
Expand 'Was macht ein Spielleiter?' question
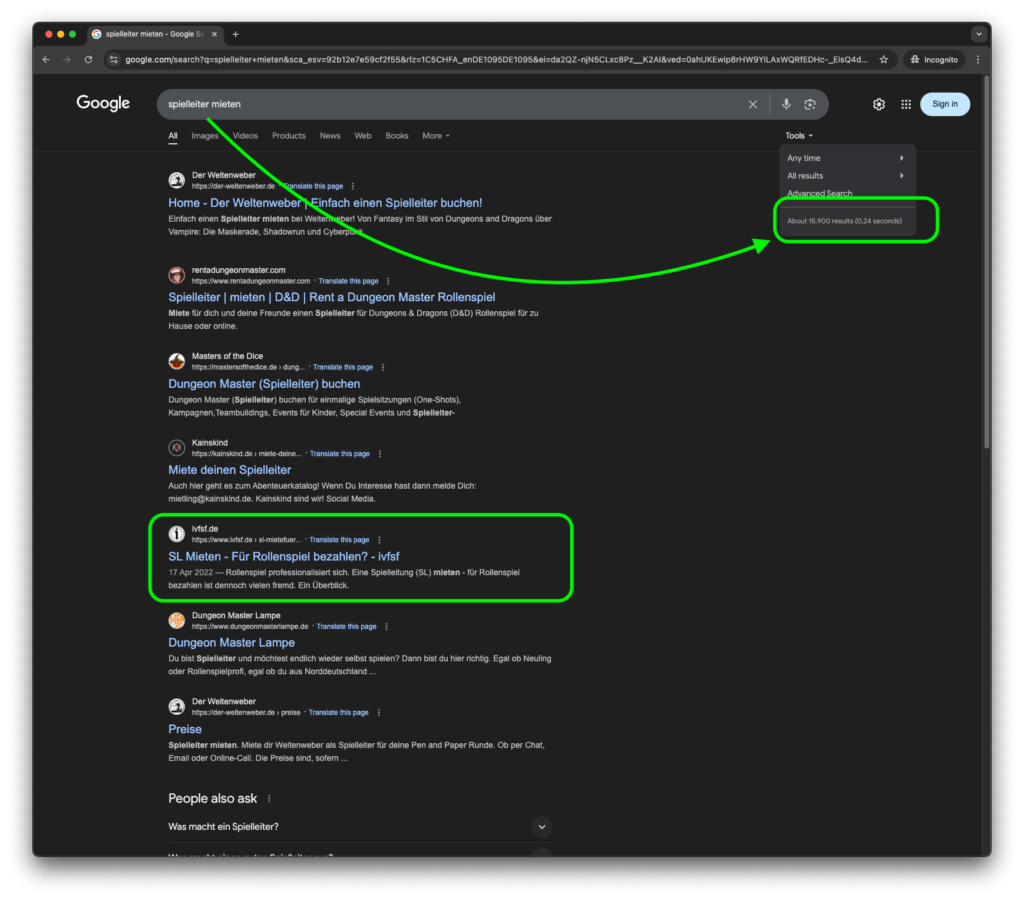[x=360, y=827]
